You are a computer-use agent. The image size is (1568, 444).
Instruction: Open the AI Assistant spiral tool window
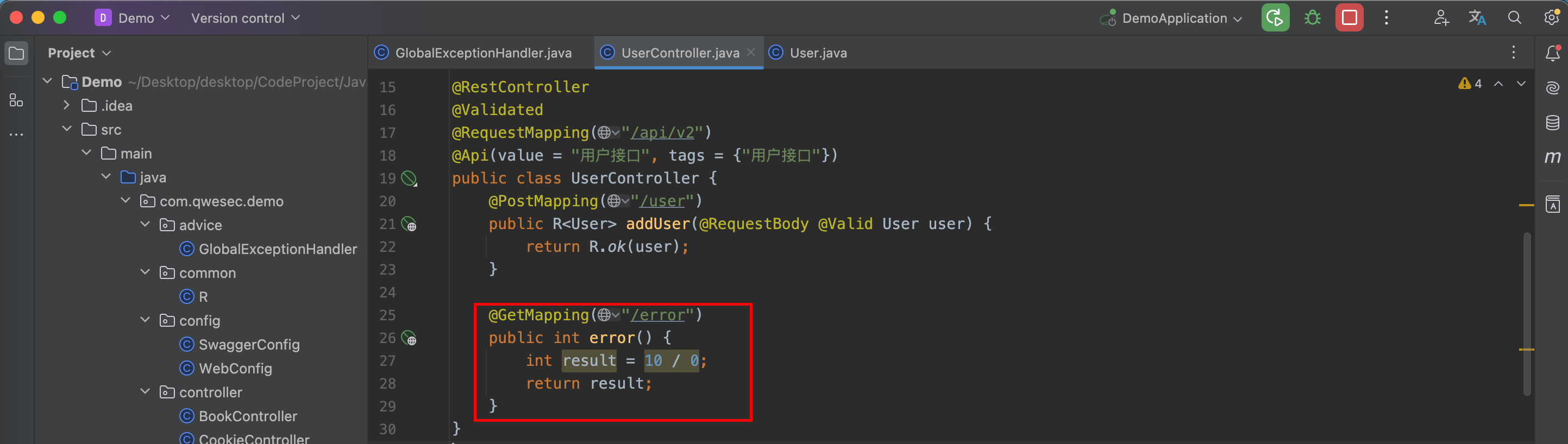coord(1552,88)
